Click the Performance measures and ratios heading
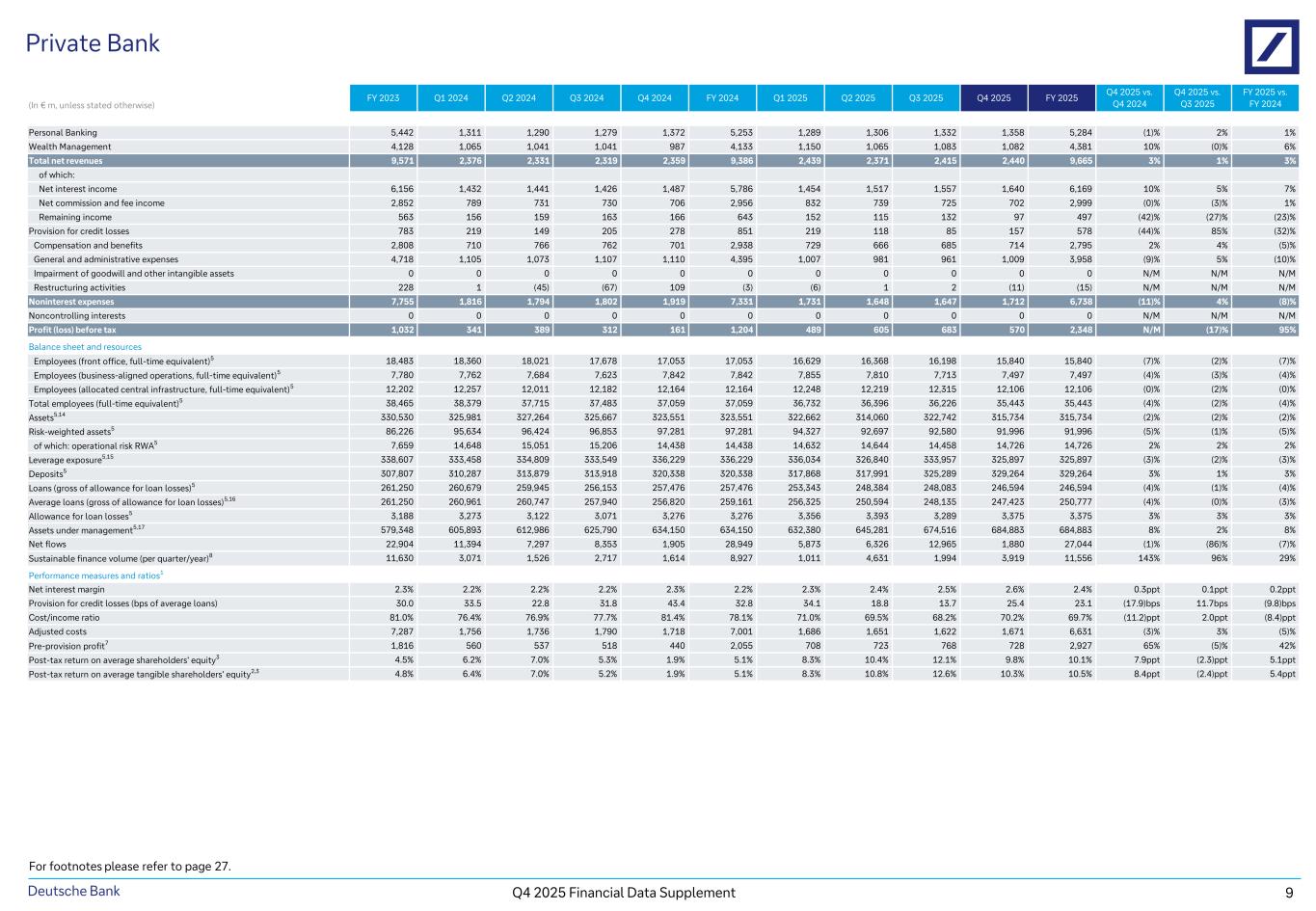Viewport: 1316px width, 911px height. tap(94, 575)
